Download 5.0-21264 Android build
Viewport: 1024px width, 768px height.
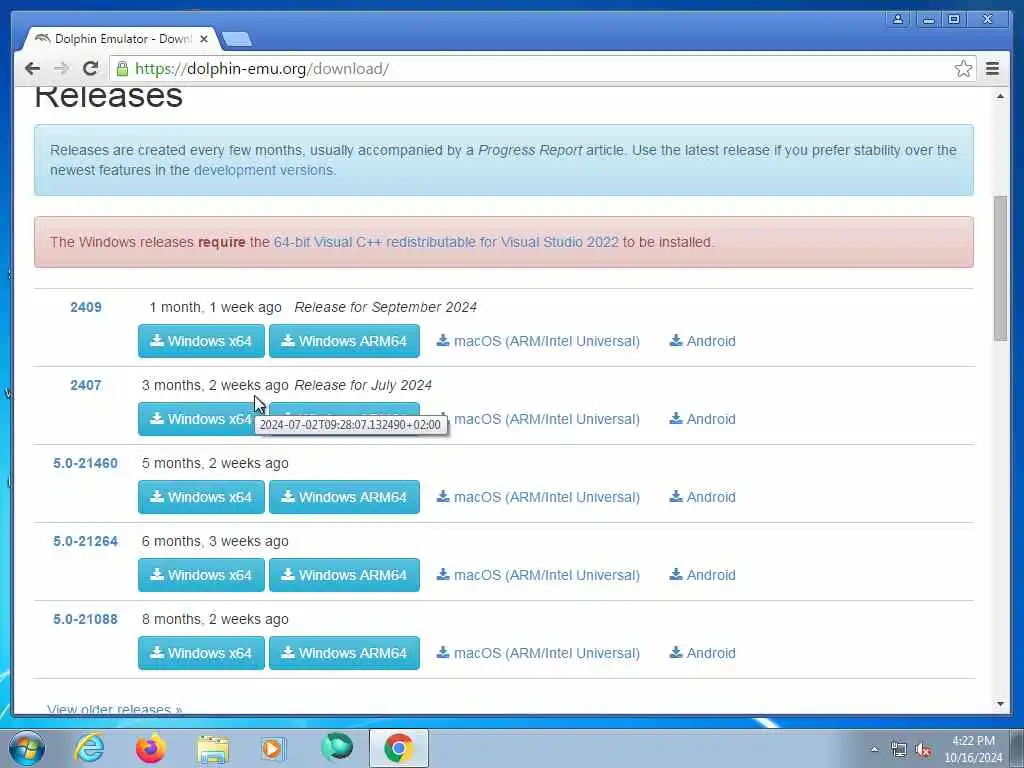703,575
